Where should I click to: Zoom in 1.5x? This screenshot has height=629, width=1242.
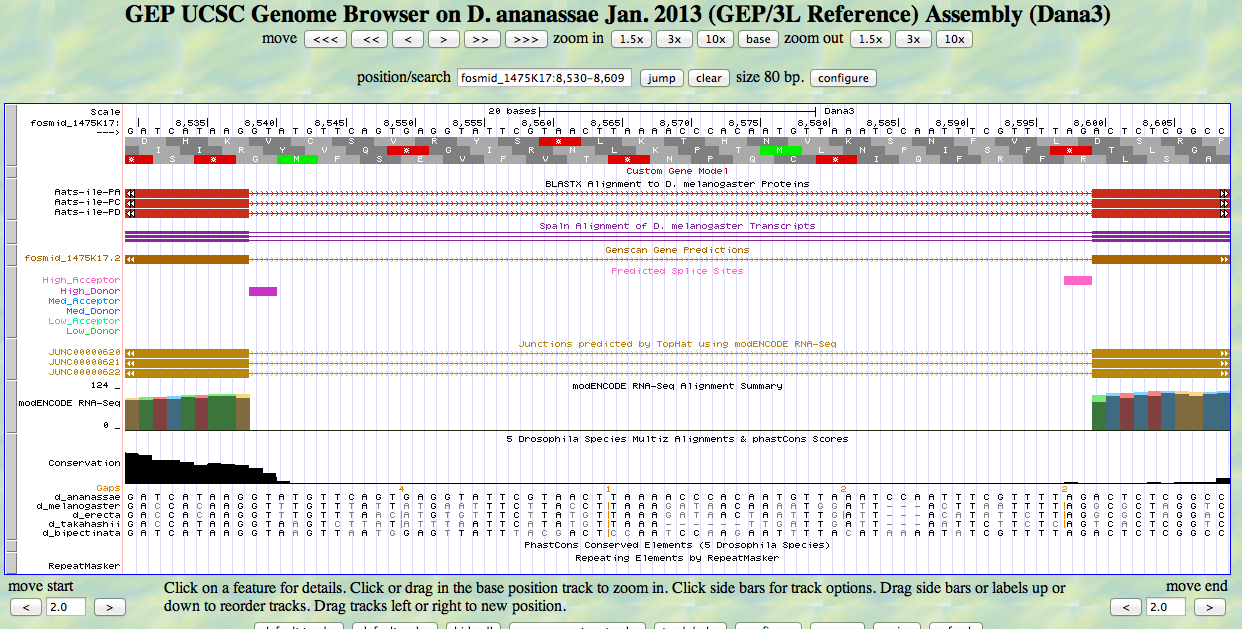(630, 39)
